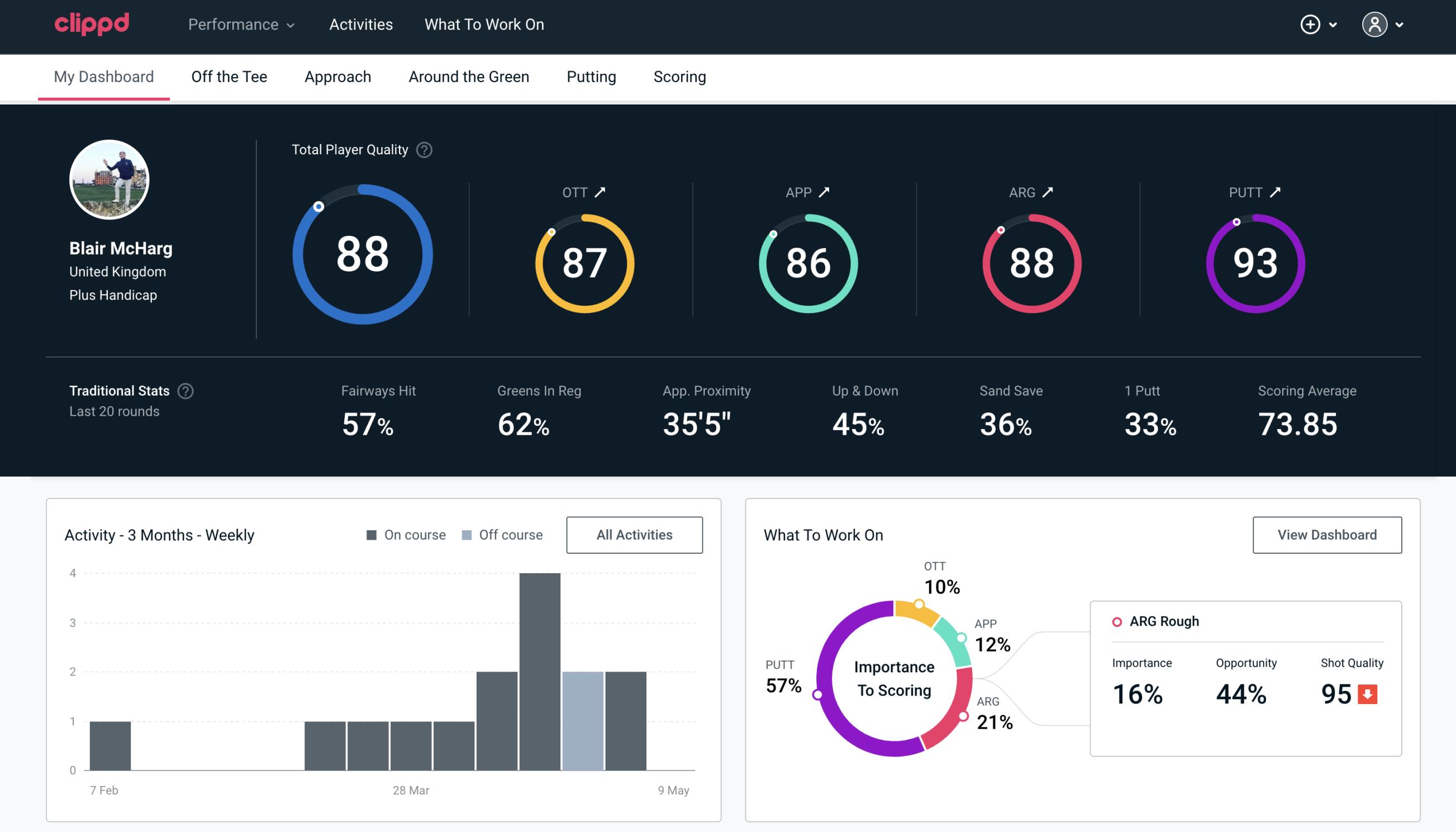The image size is (1456, 832).
Task: Open the What To Work On page
Action: (x=484, y=25)
